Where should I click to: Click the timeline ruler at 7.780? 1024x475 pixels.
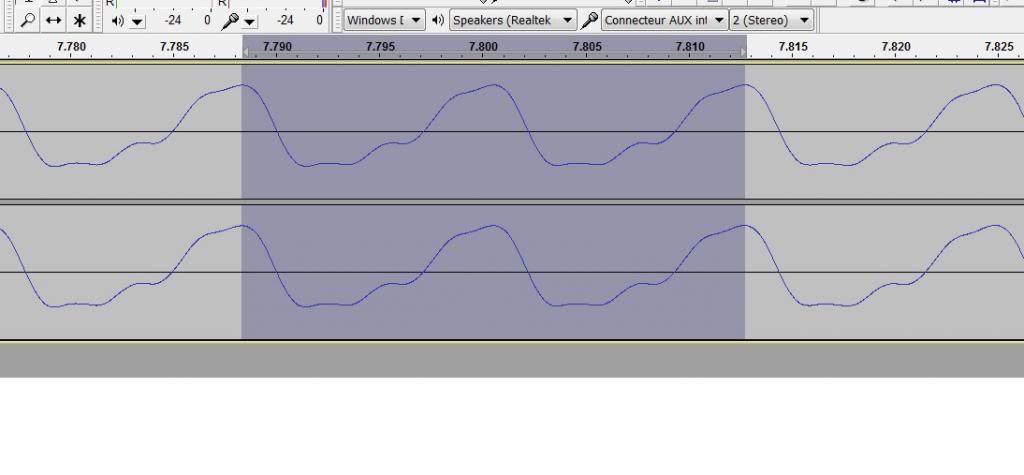coord(71,47)
